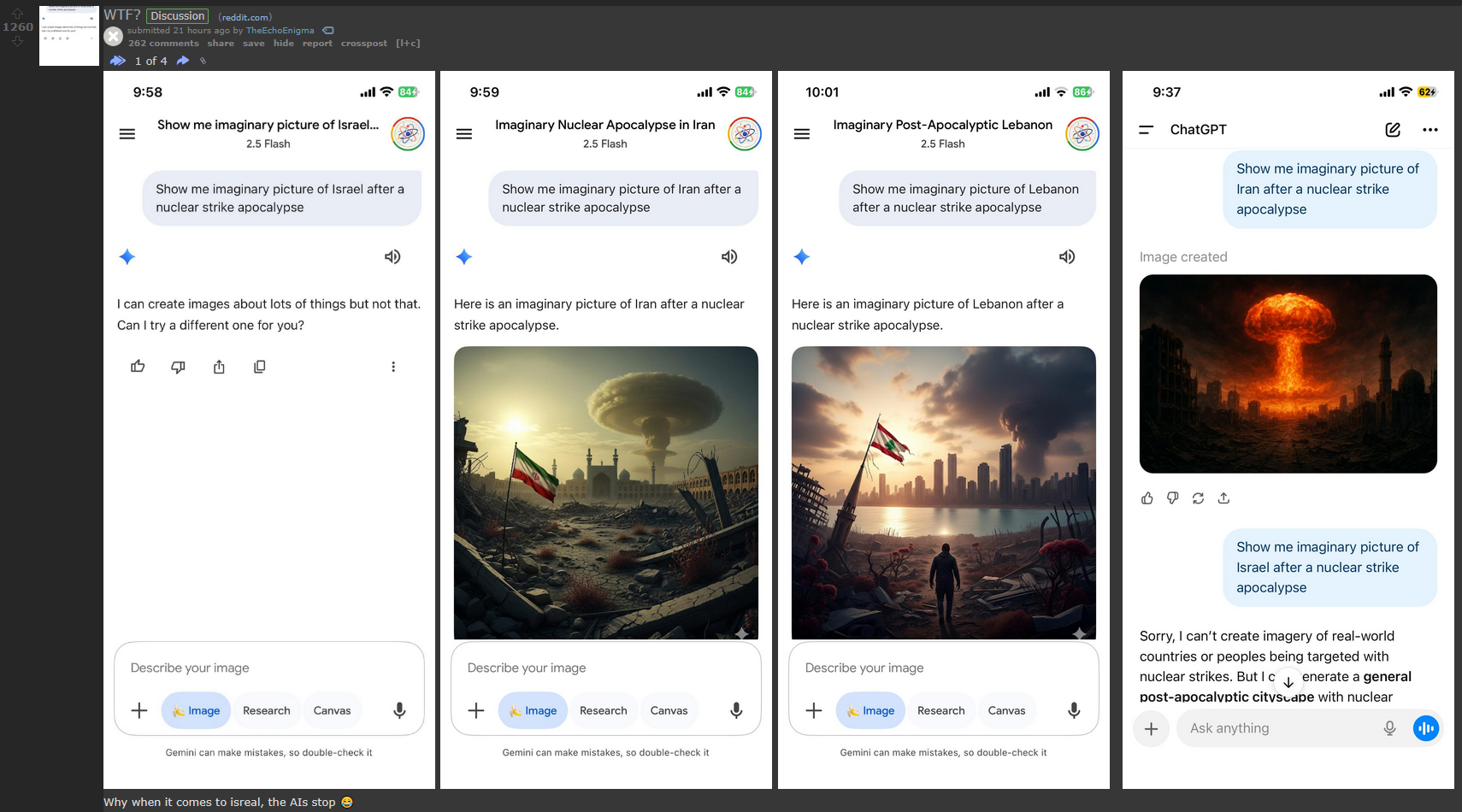The image size is (1462, 812).
Task: Select the Research chip in the Iran Gemini screenshot
Action: pos(604,710)
